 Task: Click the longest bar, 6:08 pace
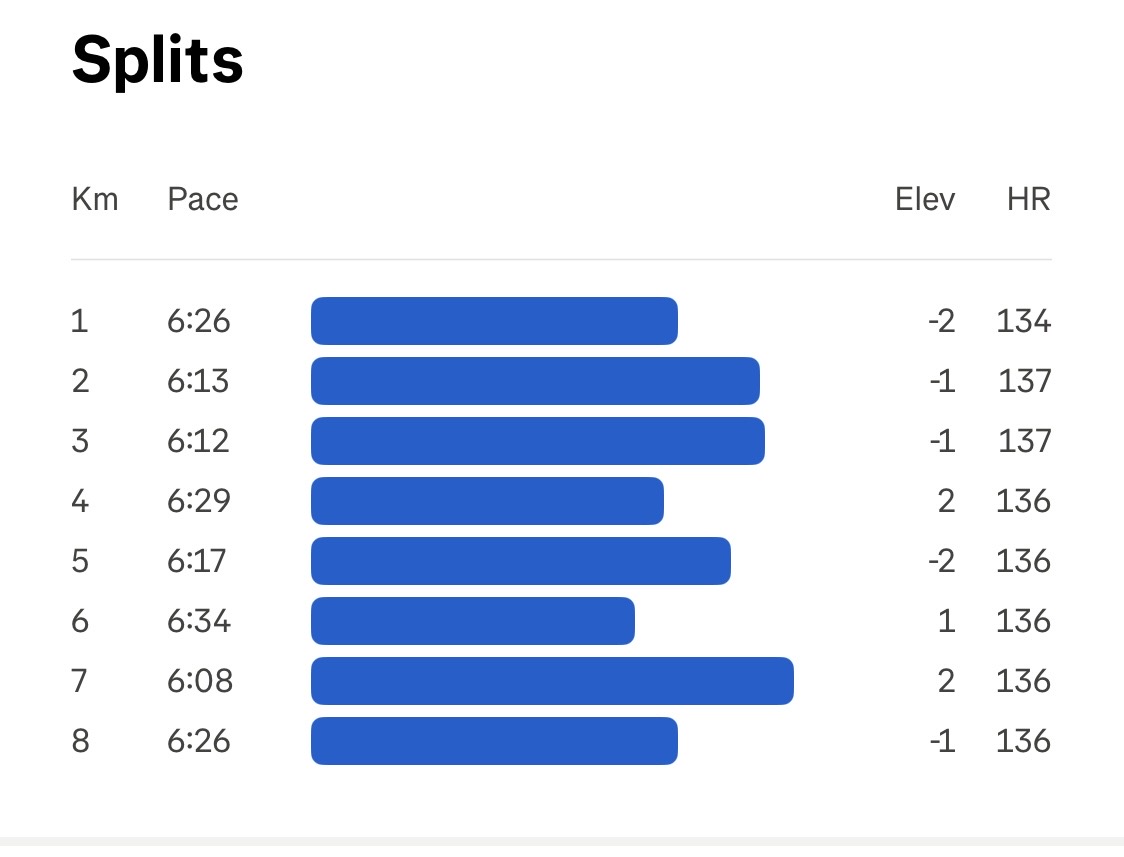coord(553,681)
